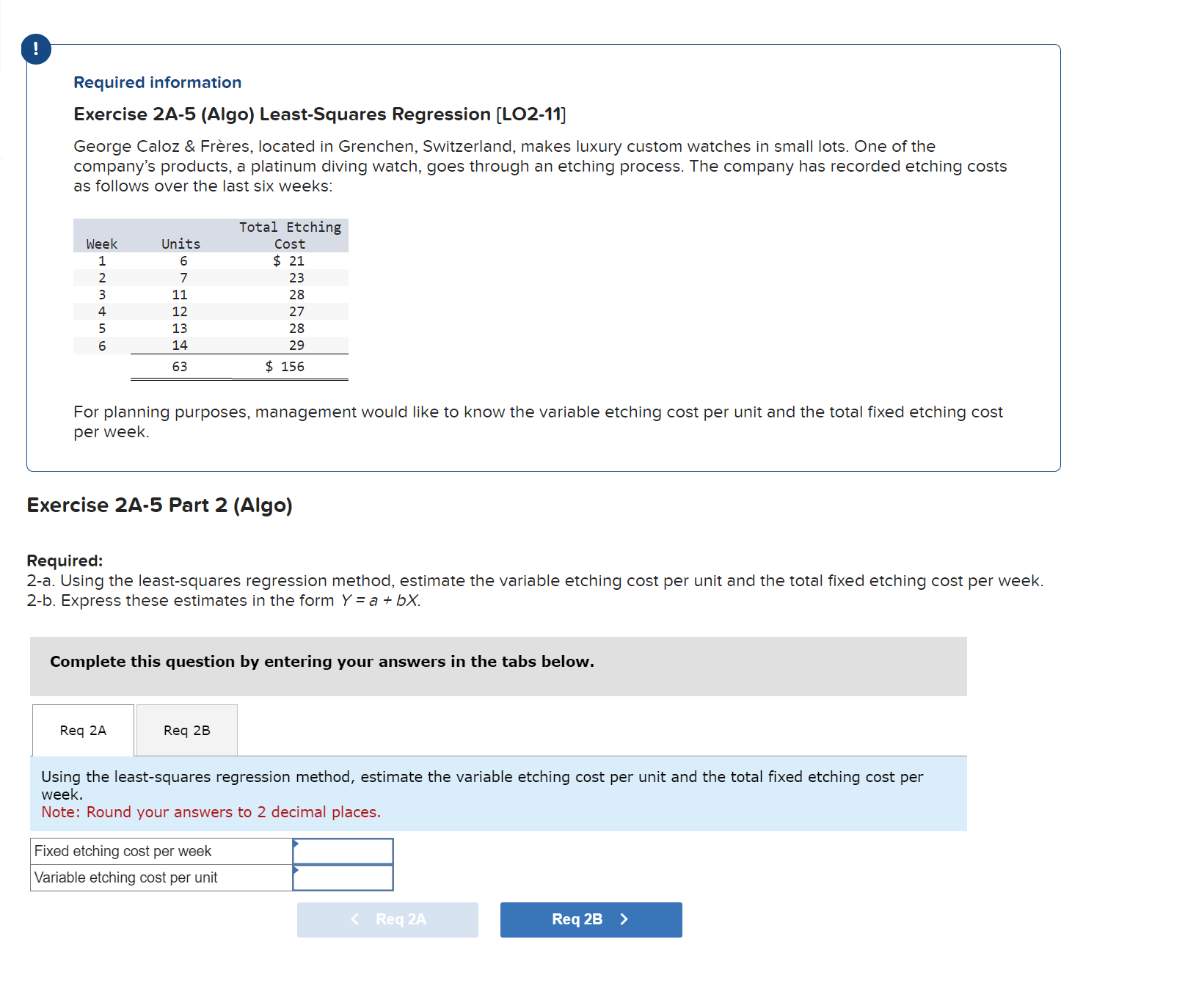Click the left arrow in Req 2A button
Image resolution: width=1196 pixels, height=1008 pixels.
[355, 919]
